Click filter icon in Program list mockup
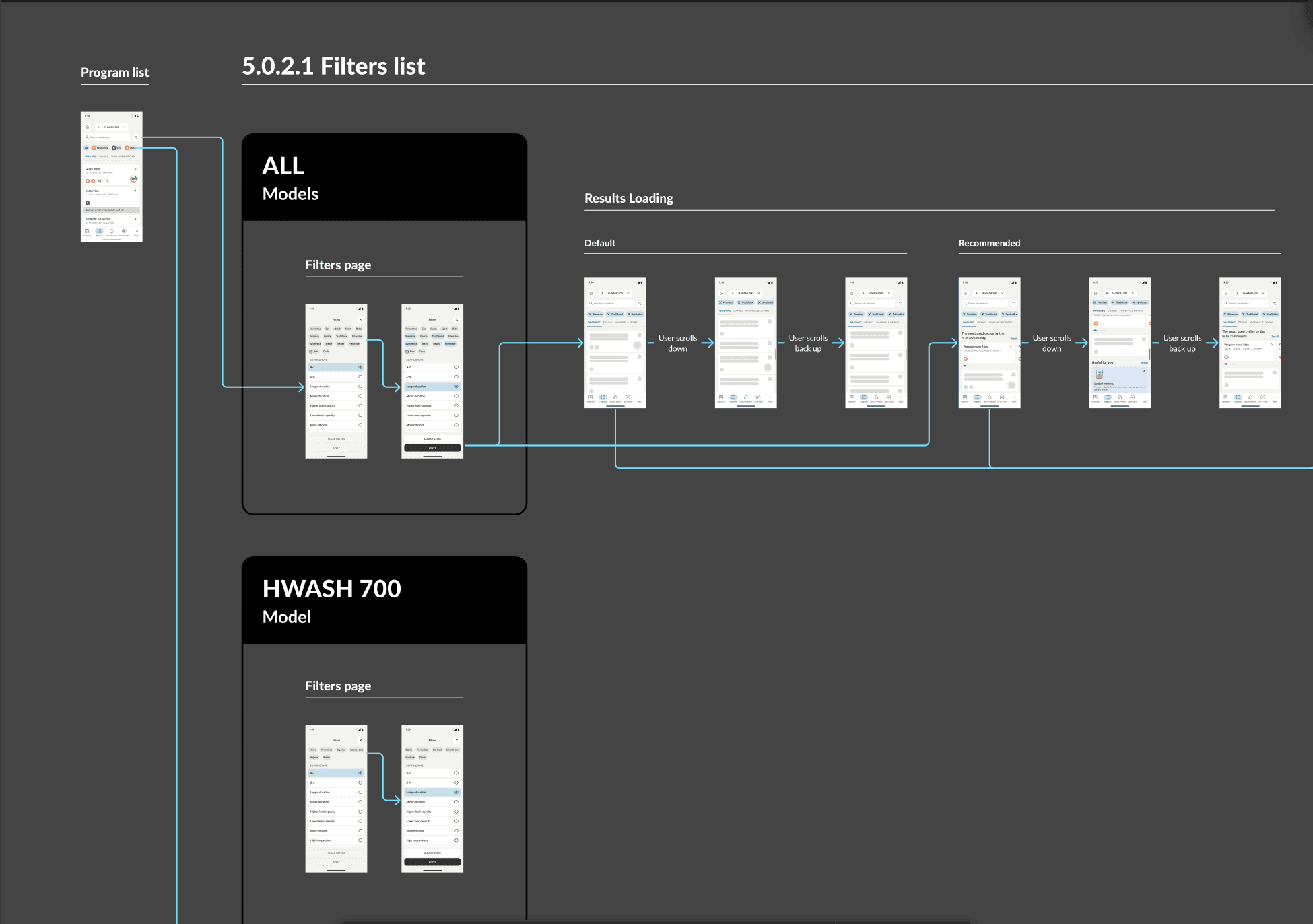 136,137
